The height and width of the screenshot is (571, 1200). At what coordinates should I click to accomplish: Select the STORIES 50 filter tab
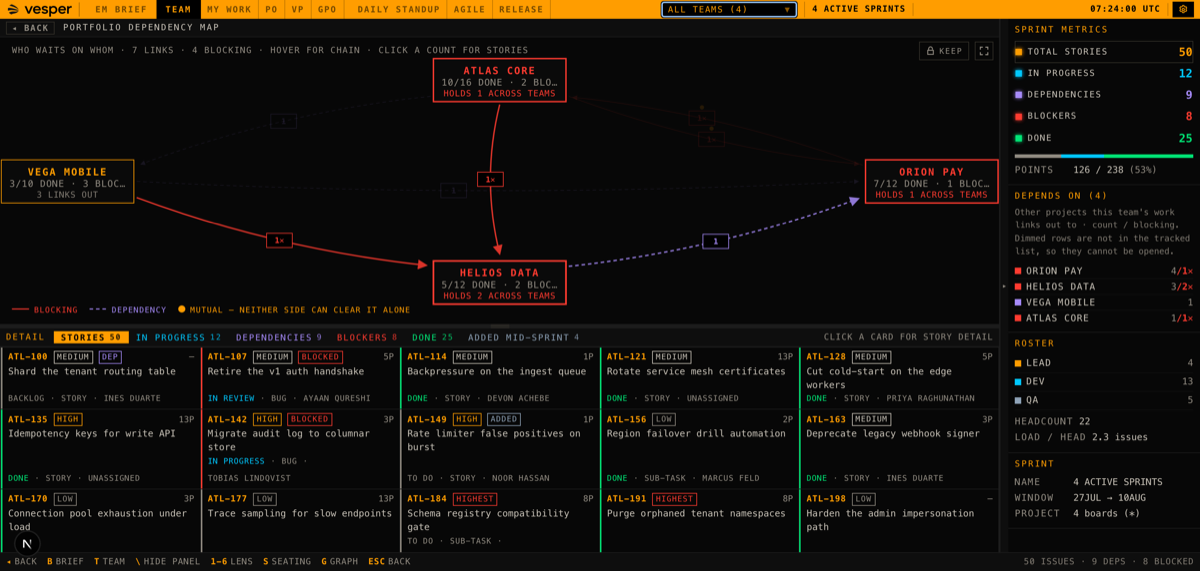[x=91, y=337]
